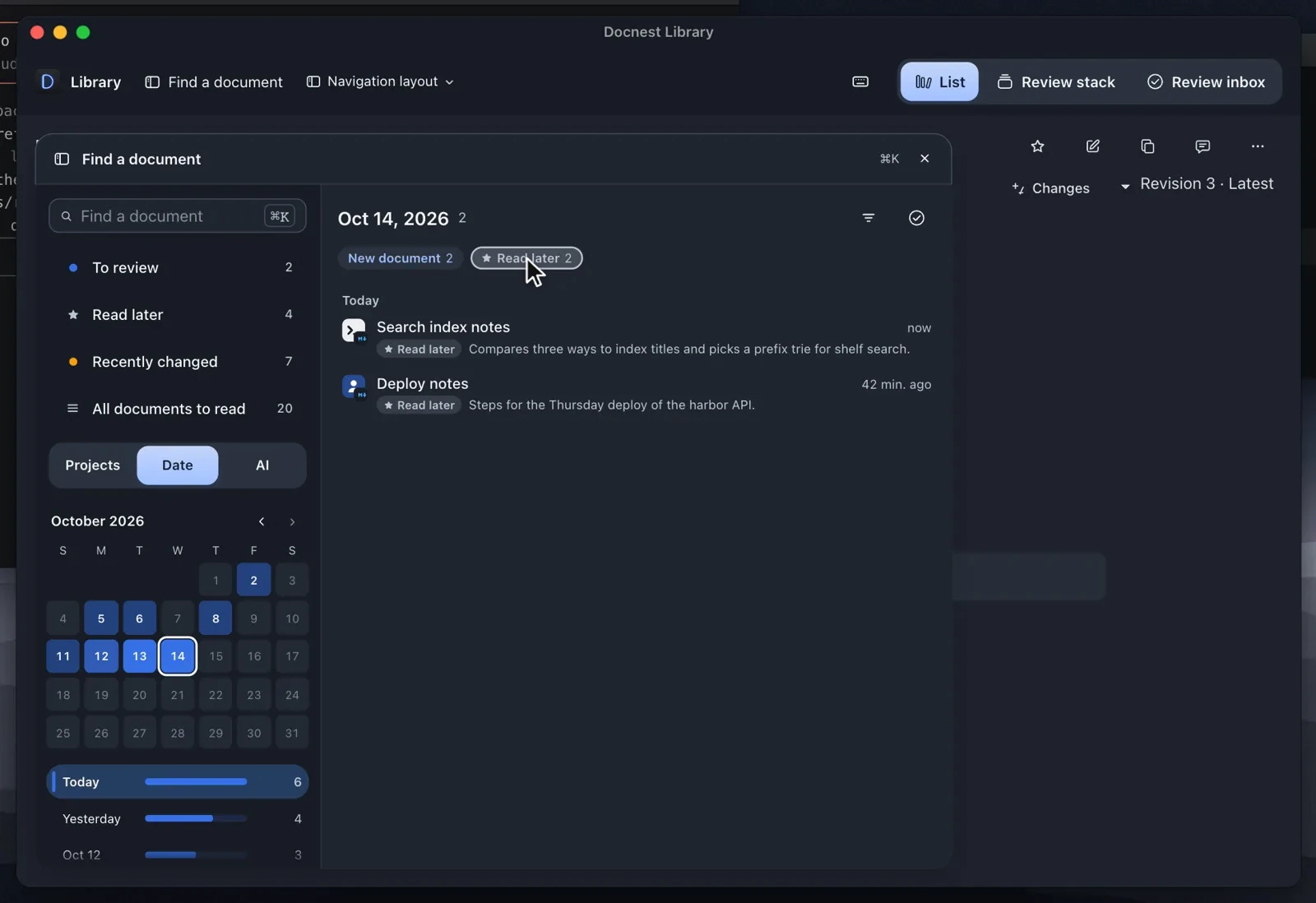Image resolution: width=1316 pixels, height=903 pixels.
Task: Go to previous month in calendar
Action: pyautogui.click(x=262, y=521)
